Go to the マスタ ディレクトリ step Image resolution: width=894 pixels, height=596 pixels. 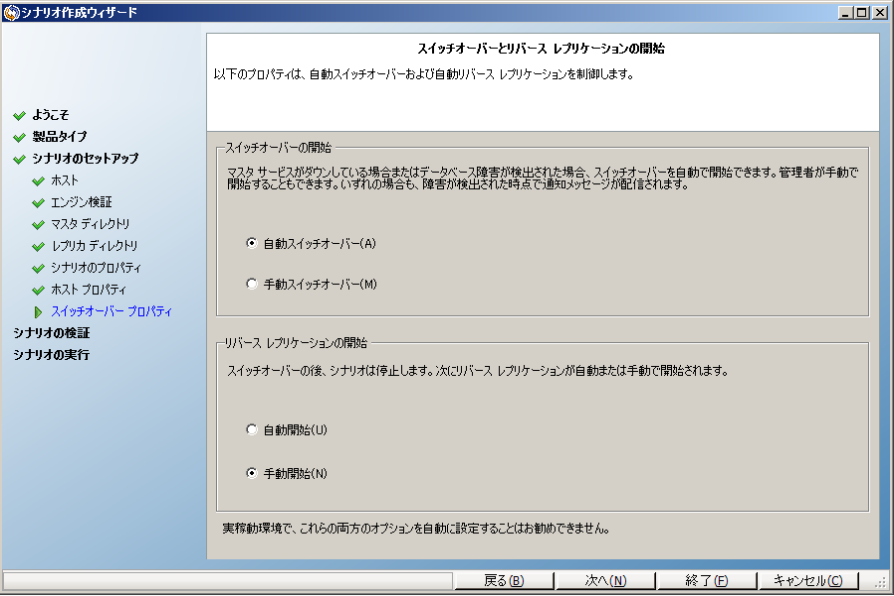91,224
